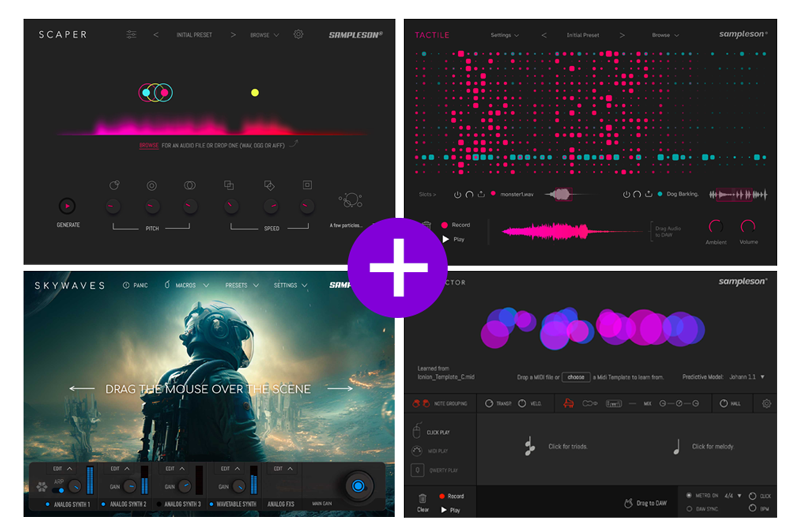800x523 pixels.
Task: Open Skywaves SETTINGS dropdown
Action: (x=290, y=285)
